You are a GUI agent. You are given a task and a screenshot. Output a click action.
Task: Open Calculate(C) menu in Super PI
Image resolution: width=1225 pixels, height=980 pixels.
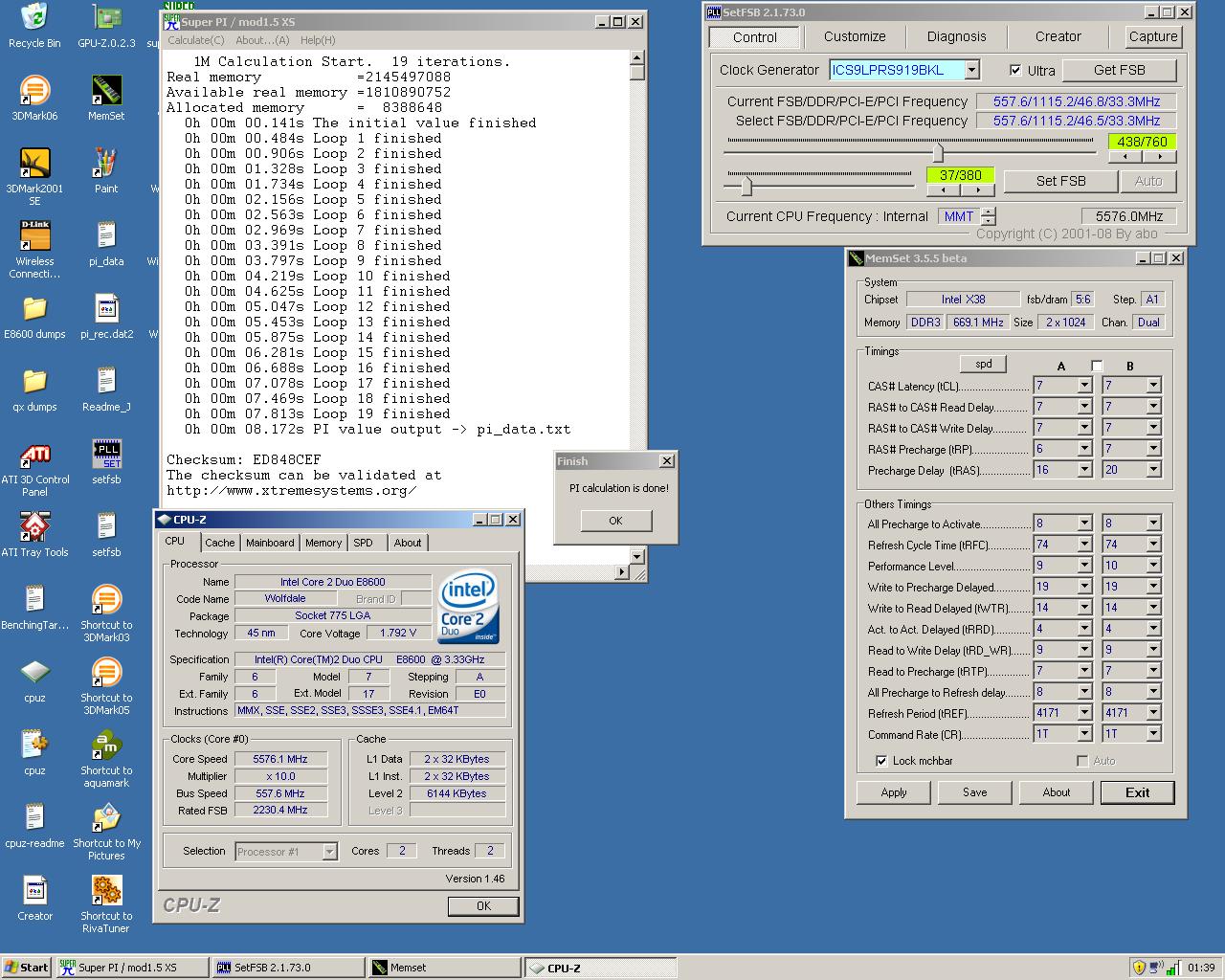coord(196,40)
